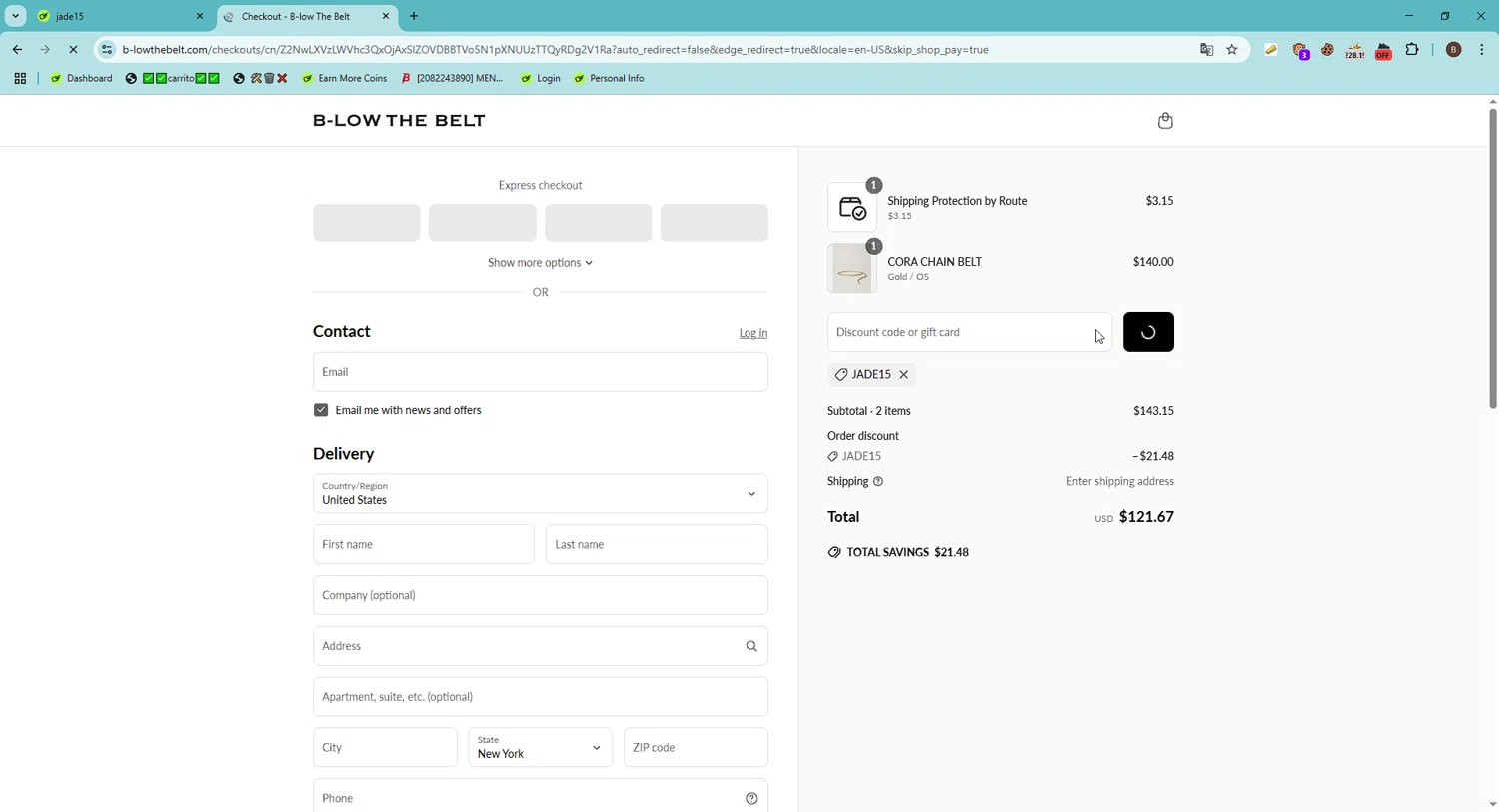Focus the Email input field
This screenshot has height=812, width=1499.
point(540,372)
